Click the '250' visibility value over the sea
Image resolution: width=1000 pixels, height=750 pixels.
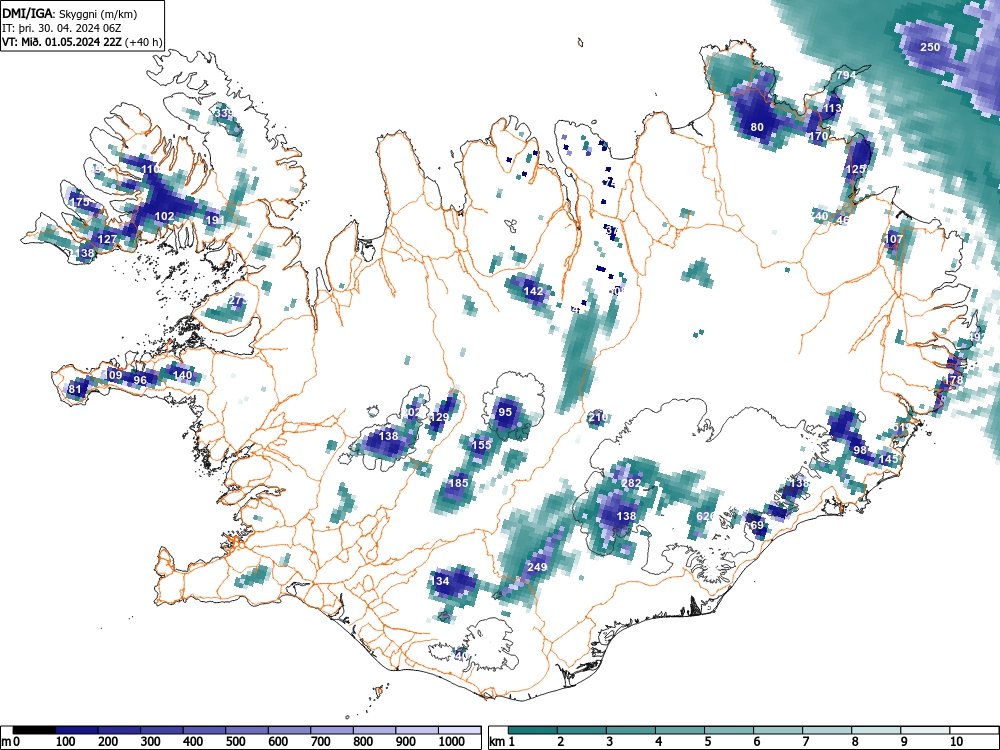click(x=930, y=47)
